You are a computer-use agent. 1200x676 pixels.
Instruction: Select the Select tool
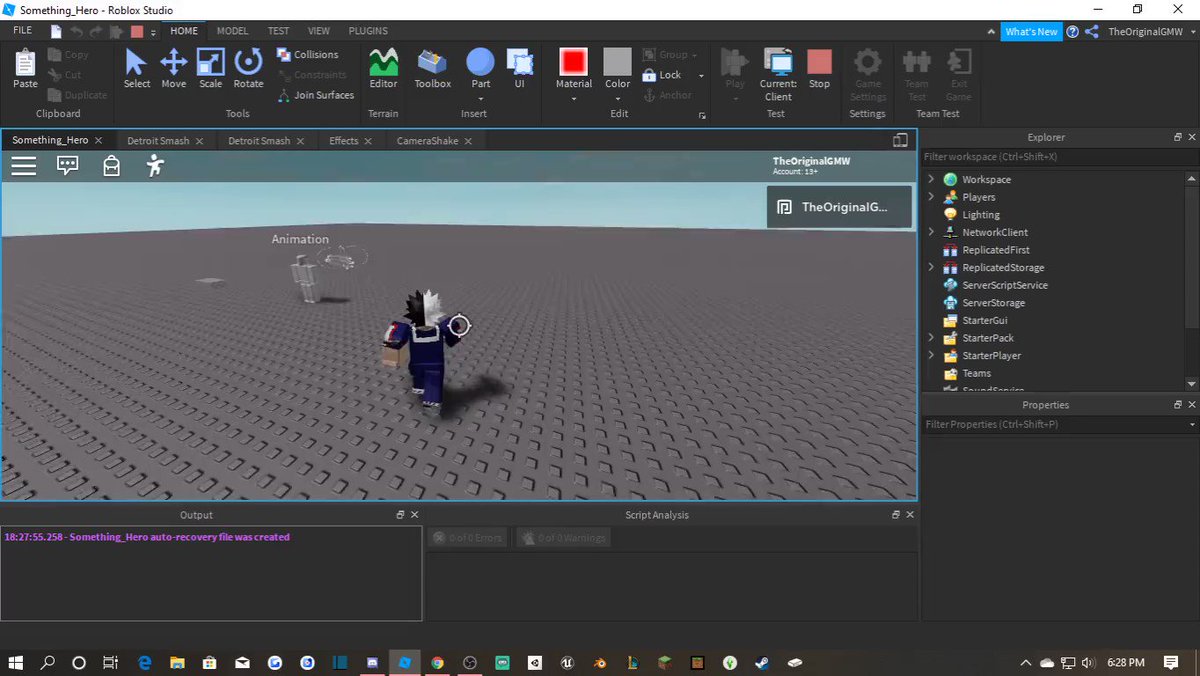tap(137, 69)
